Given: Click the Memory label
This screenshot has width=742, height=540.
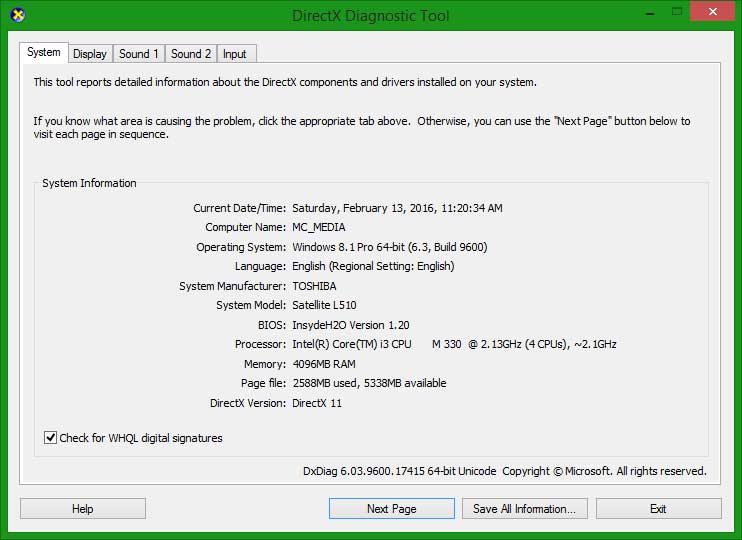Looking at the screenshot, I should pyautogui.click(x=265, y=364).
